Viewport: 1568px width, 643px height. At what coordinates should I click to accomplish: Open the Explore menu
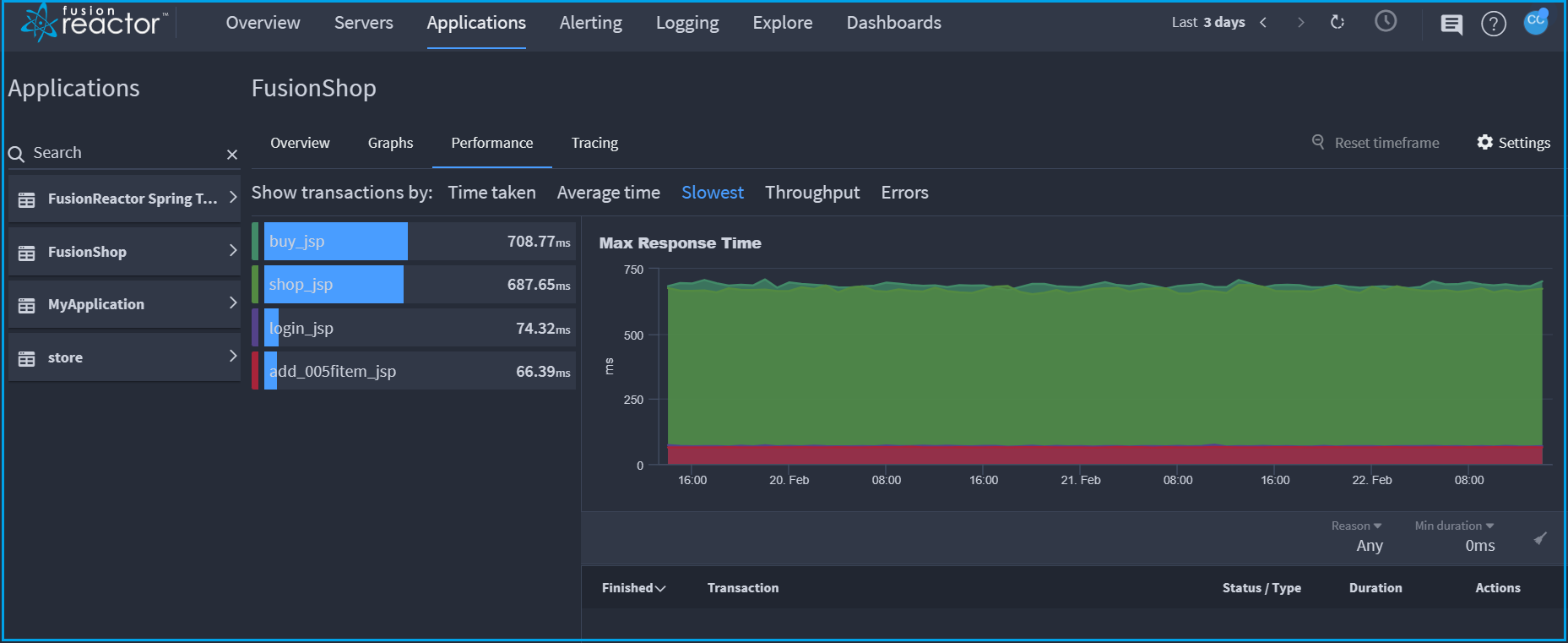(x=782, y=23)
